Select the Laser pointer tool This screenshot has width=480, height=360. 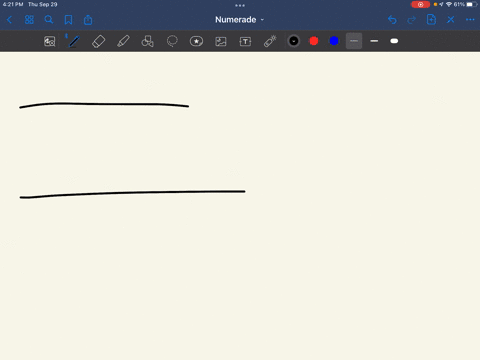coord(270,41)
